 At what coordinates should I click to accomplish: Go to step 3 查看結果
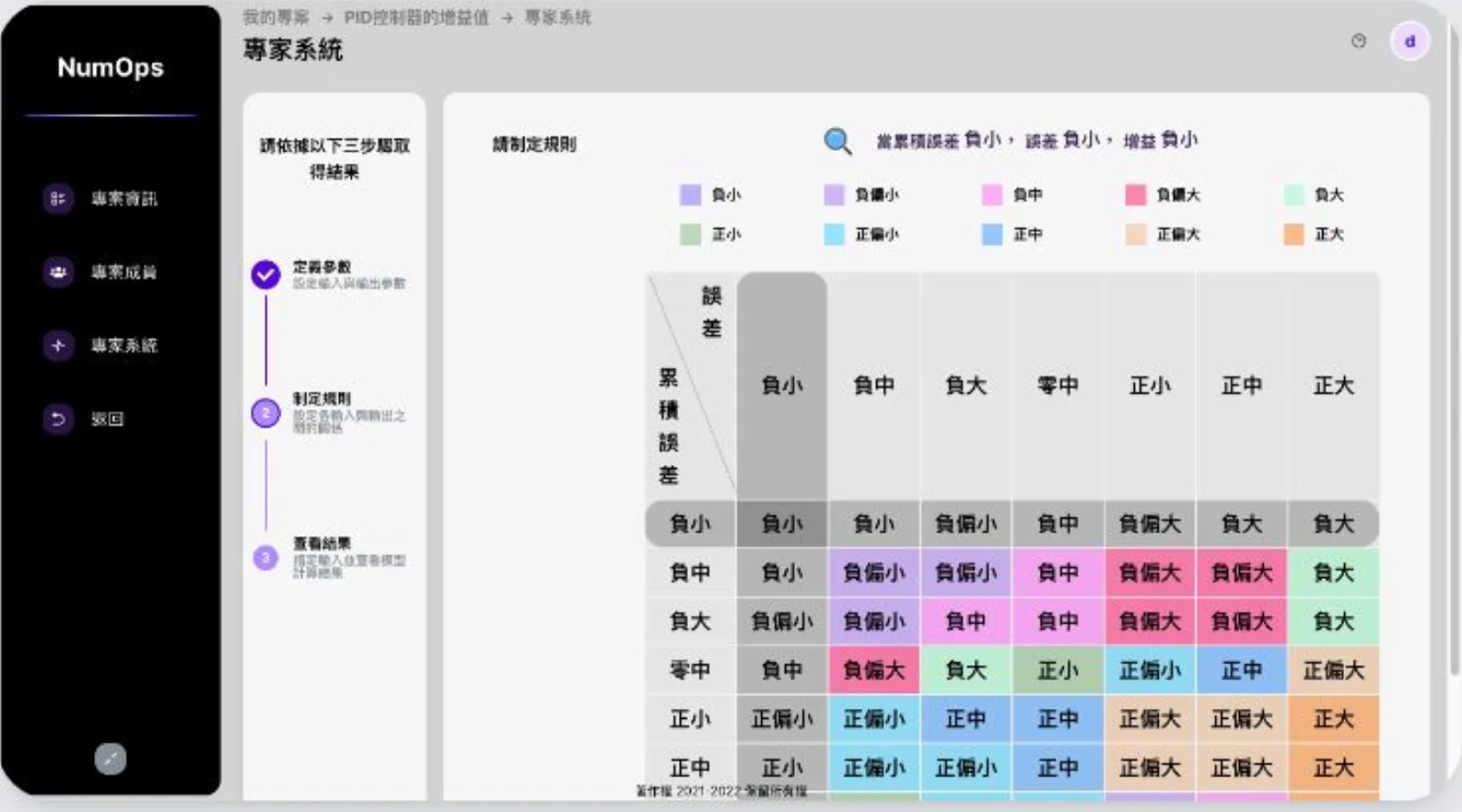click(x=266, y=557)
